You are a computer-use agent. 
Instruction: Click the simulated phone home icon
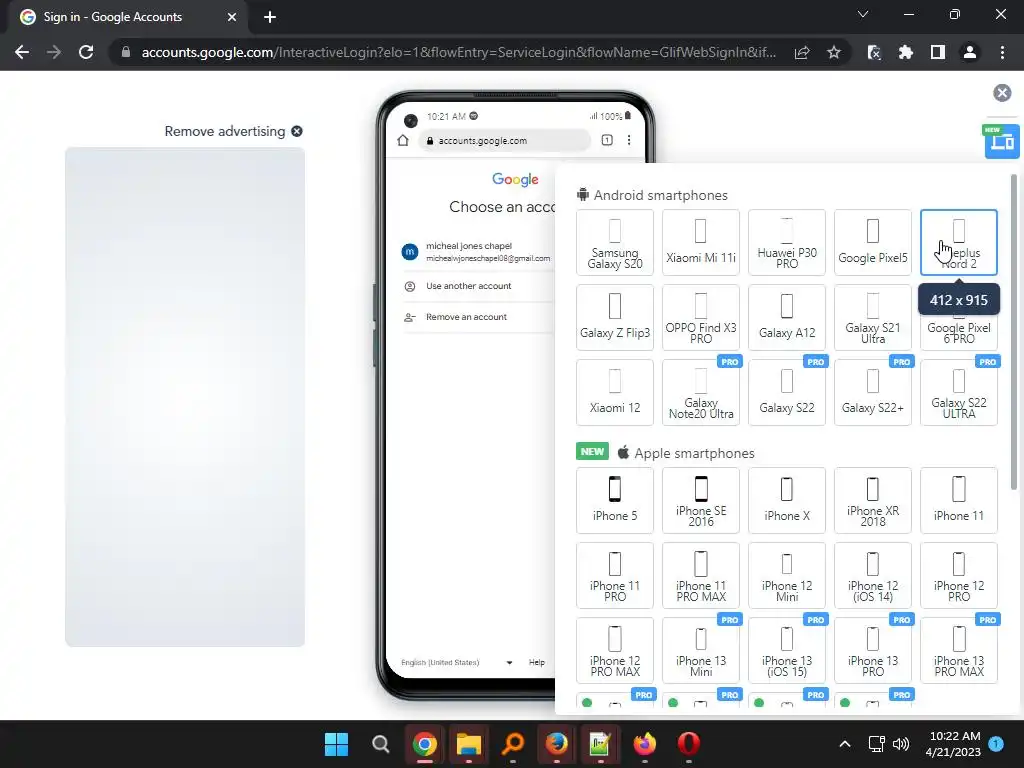(x=403, y=140)
